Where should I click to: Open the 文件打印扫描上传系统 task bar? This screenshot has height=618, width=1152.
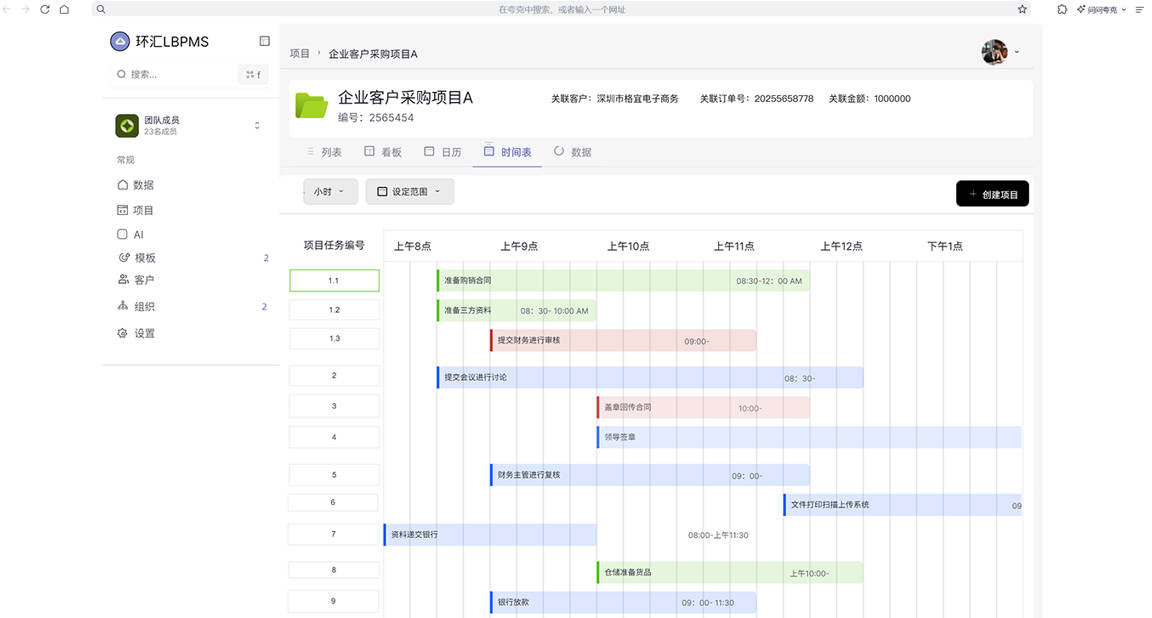902,505
